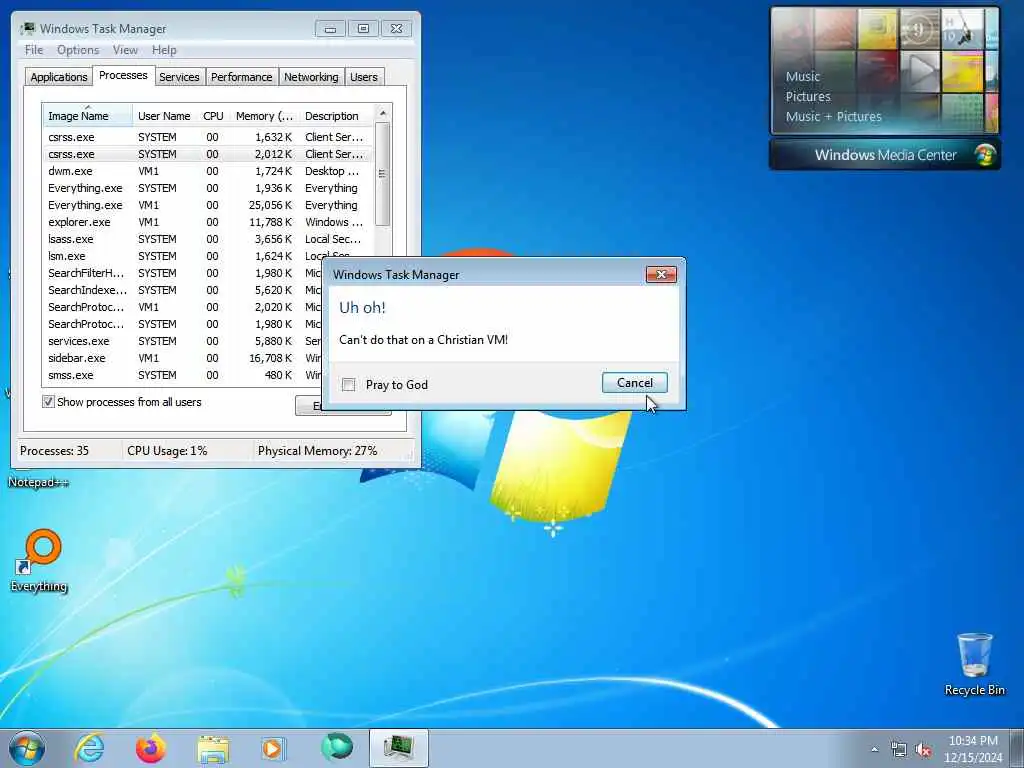
Task: Select the smss.exe process row
Action: (x=183, y=375)
